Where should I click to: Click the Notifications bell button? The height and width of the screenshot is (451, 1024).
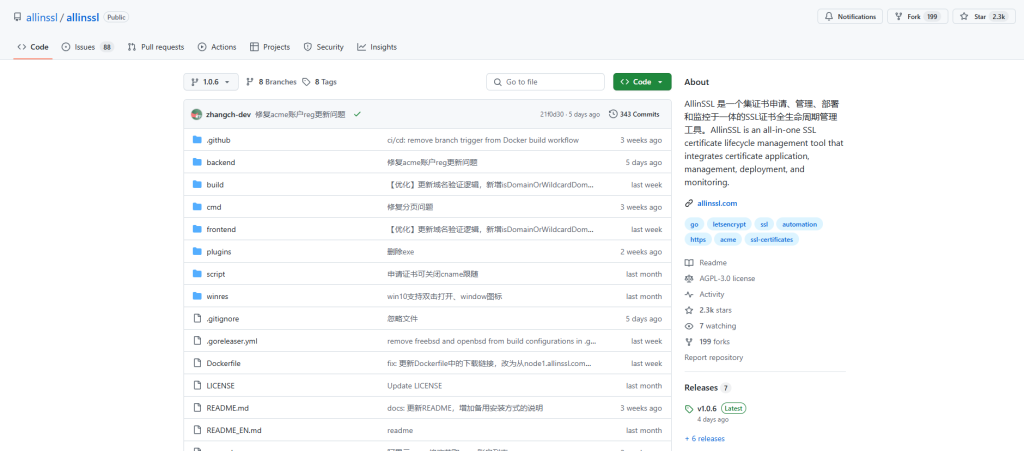click(x=850, y=17)
